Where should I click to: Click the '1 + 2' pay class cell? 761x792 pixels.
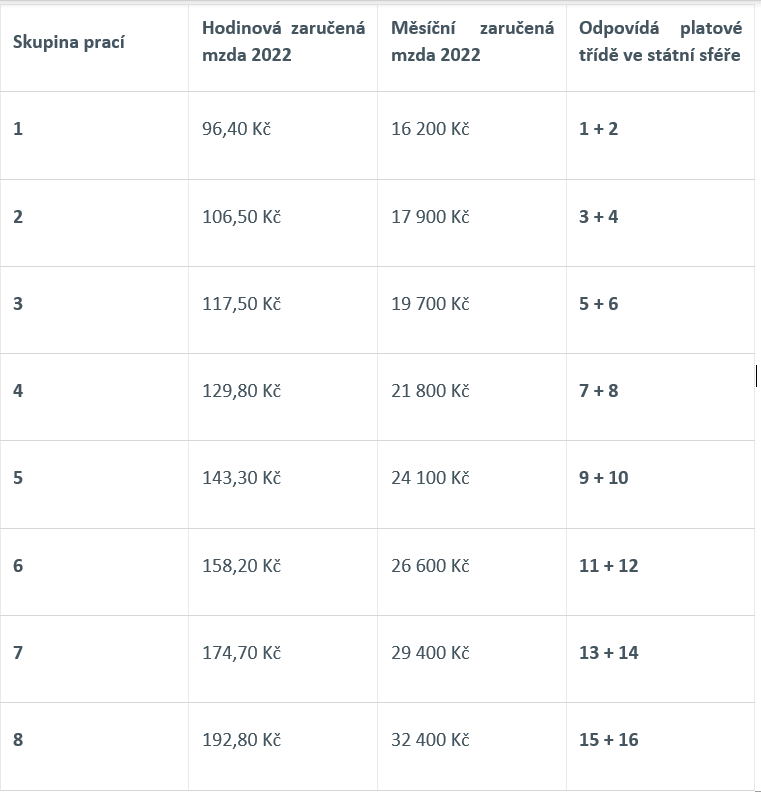599,129
